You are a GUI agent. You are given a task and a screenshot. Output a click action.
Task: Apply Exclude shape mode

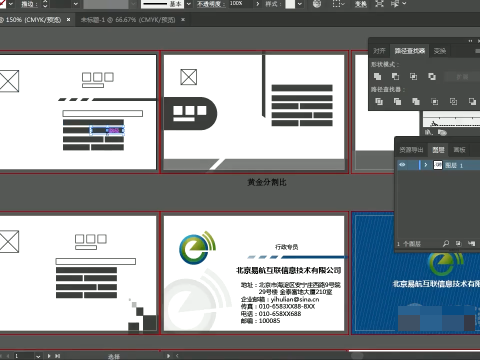click(x=432, y=77)
